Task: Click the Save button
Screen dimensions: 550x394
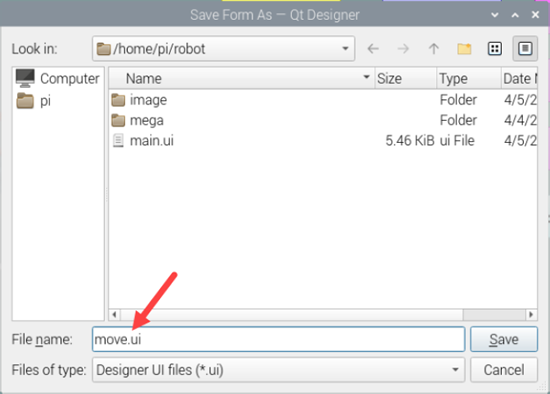Action: coord(504,339)
